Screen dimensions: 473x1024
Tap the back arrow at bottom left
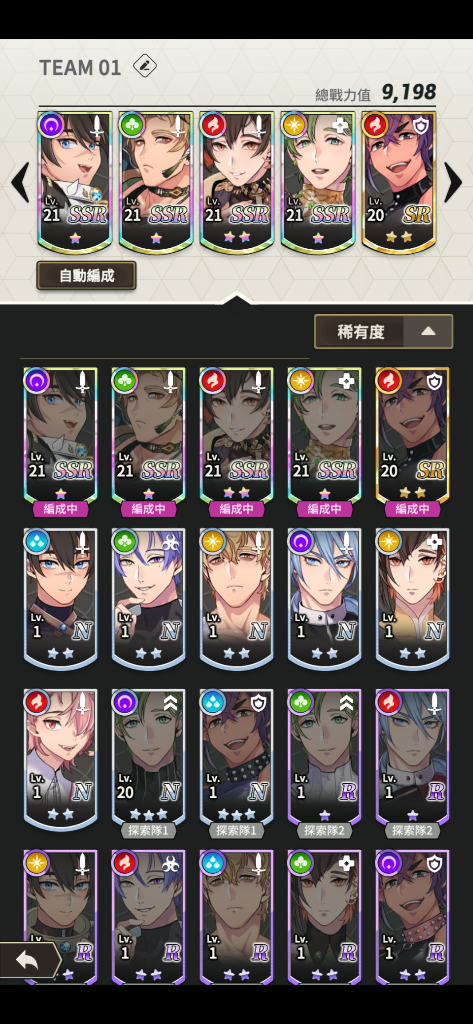(28, 960)
